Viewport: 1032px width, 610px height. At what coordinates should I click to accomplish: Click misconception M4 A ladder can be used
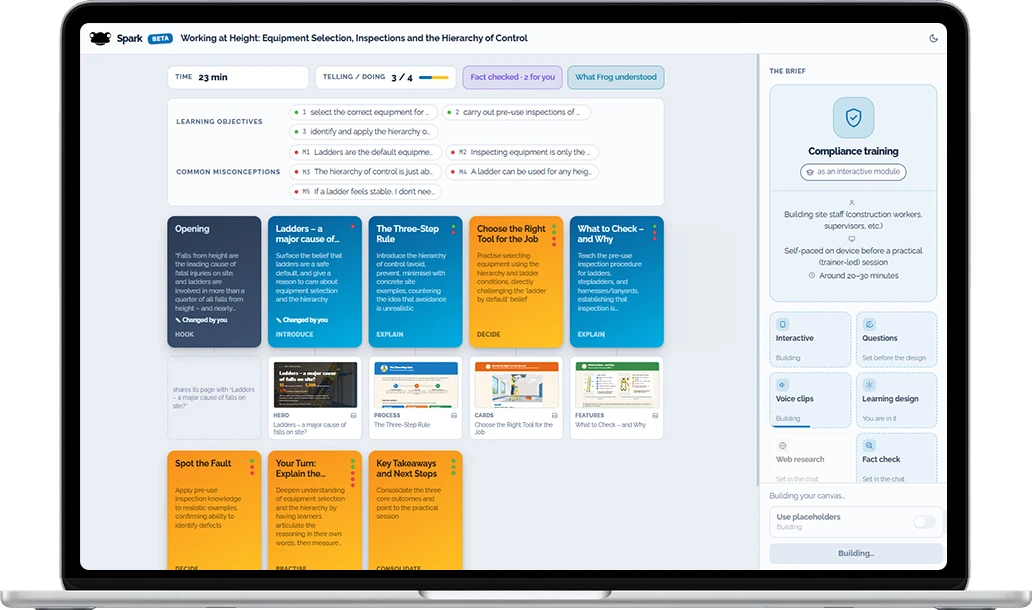(x=522, y=172)
